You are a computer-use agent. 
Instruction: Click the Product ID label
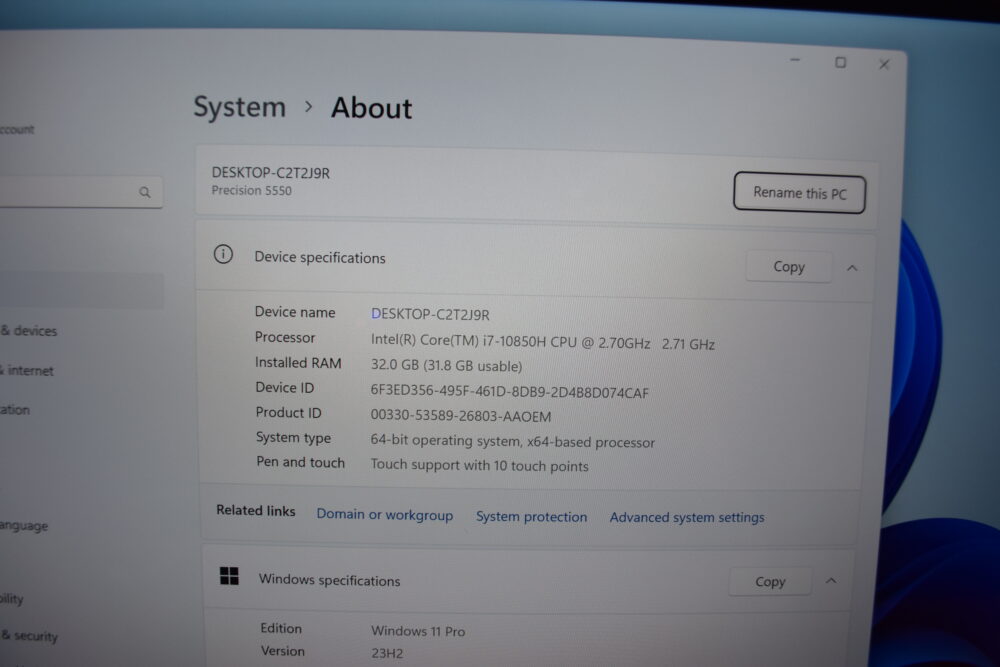point(288,413)
